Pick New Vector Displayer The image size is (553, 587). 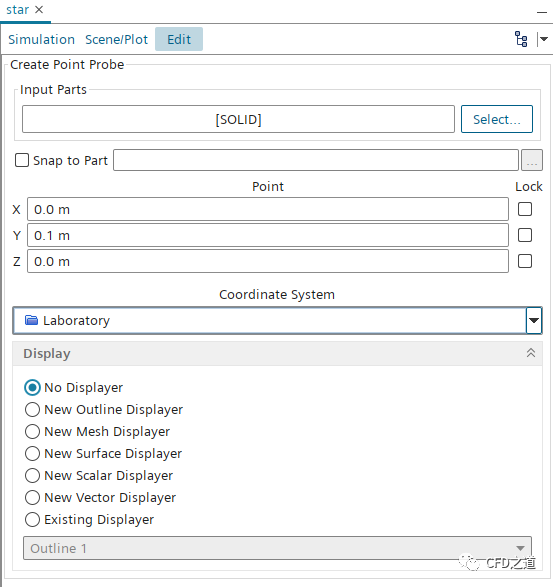100,498
